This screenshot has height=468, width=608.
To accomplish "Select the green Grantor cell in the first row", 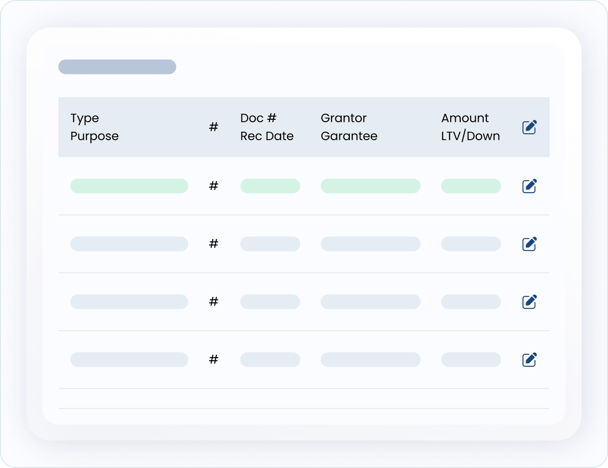I will (x=370, y=186).
